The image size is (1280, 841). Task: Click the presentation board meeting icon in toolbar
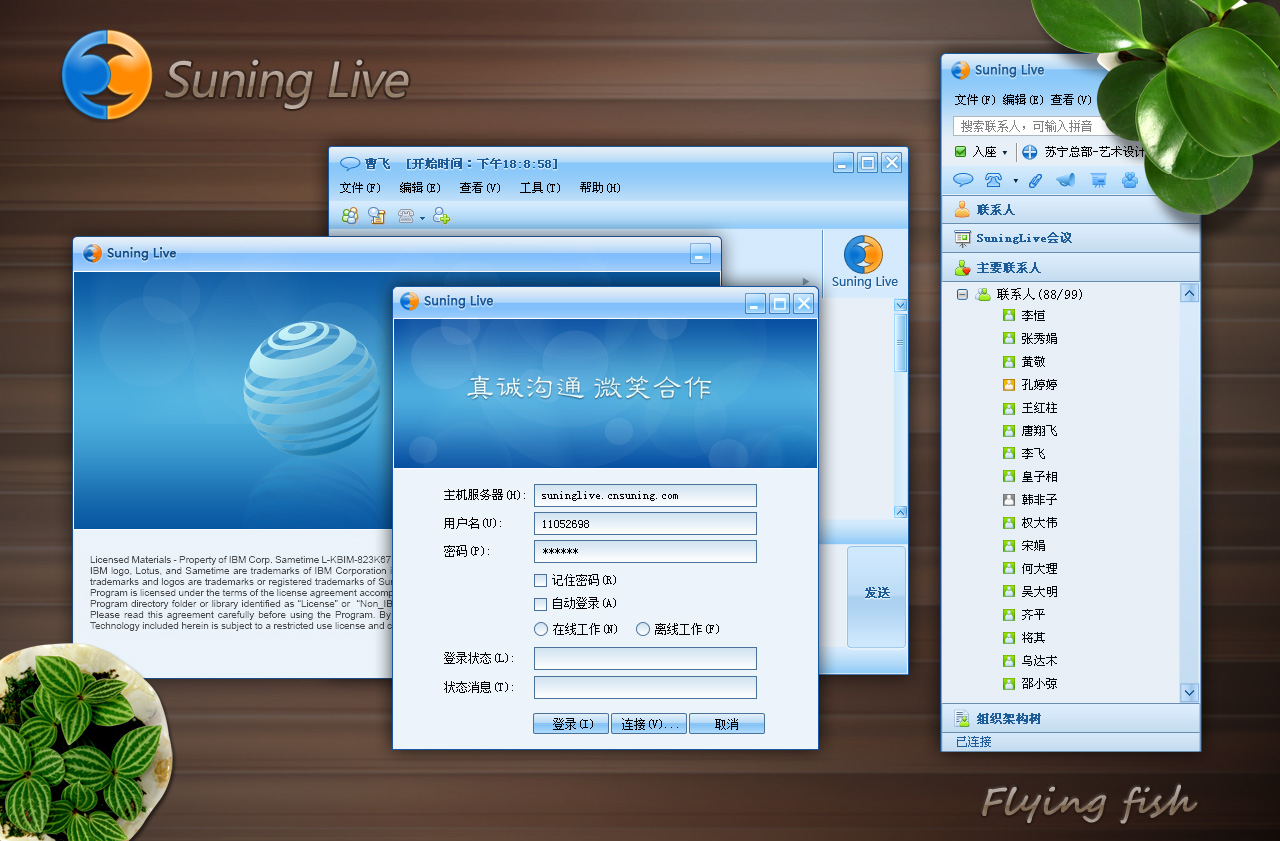[1098, 180]
